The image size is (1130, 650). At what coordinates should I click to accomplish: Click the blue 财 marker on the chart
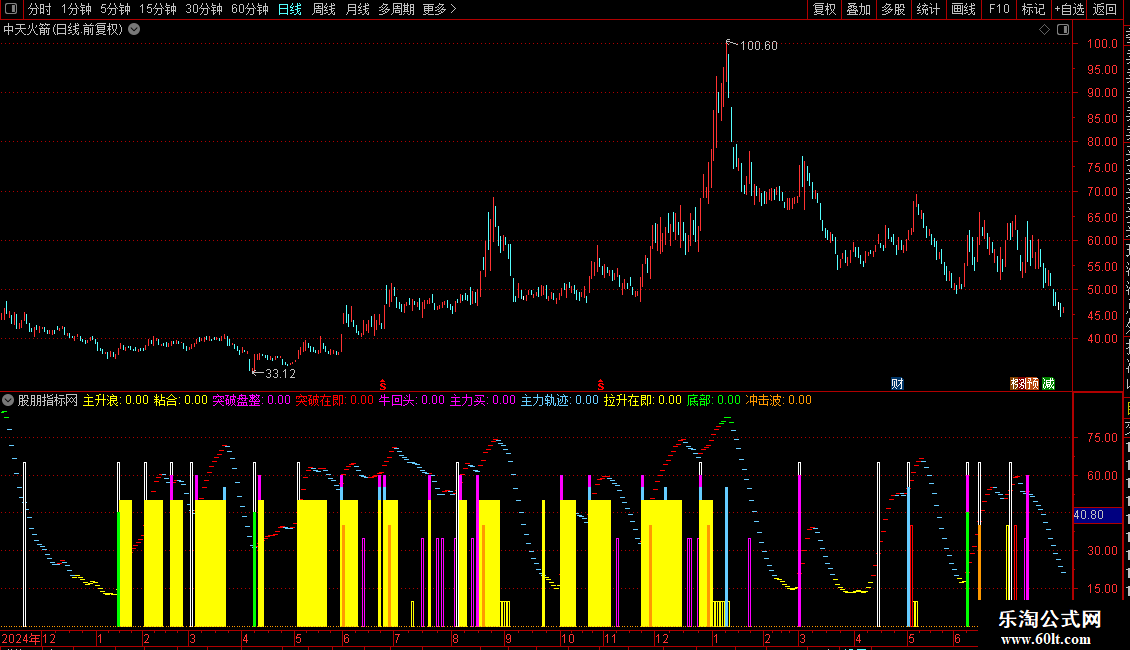[897, 383]
